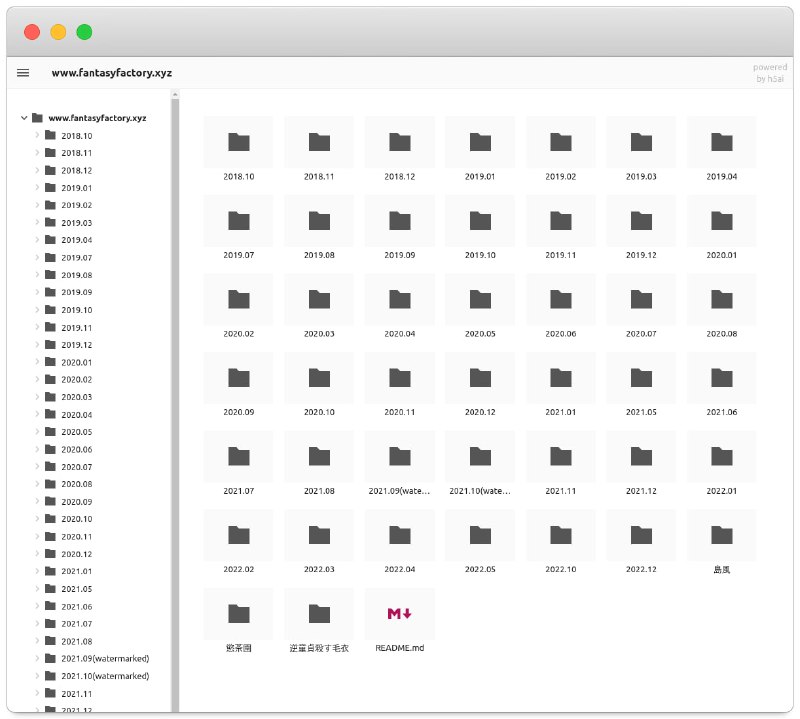The width and height of the screenshot is (800, 719).
Task: Open the 2022.05 folder in main grid
Action: pyautogui.click(x=480, y=535)
